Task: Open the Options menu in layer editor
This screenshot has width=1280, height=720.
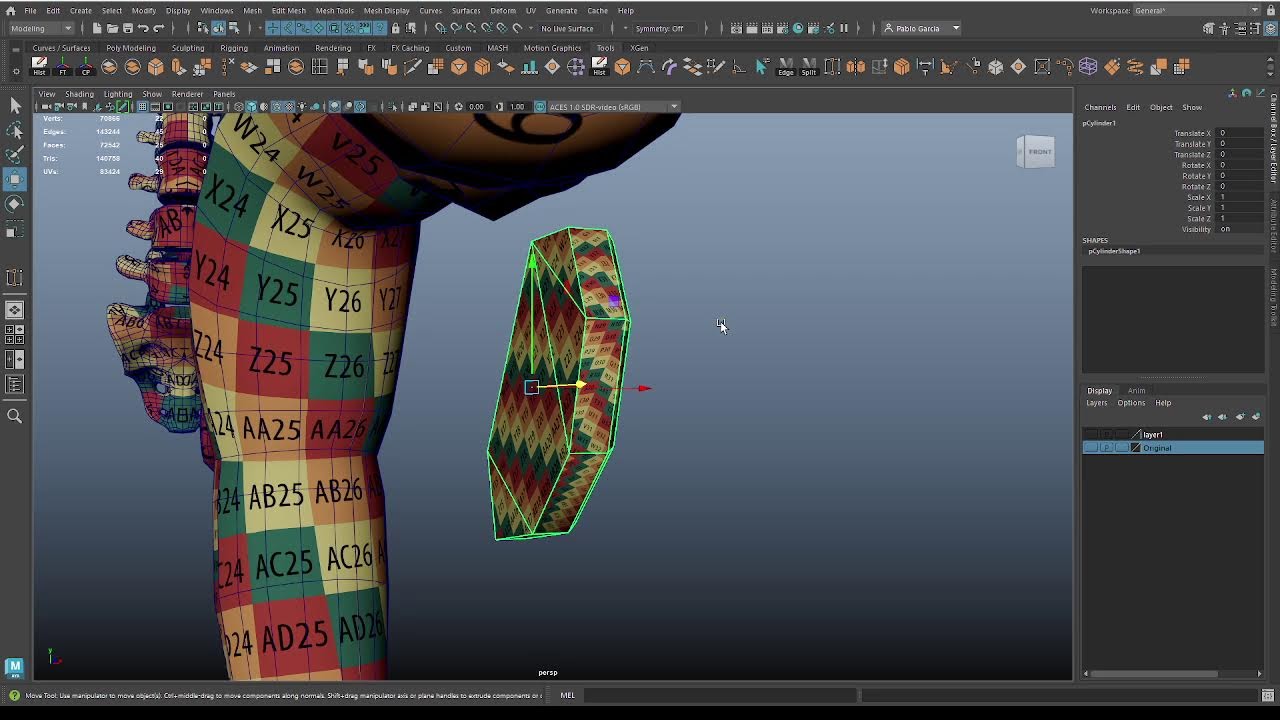Action: [x=1131, y=403]
